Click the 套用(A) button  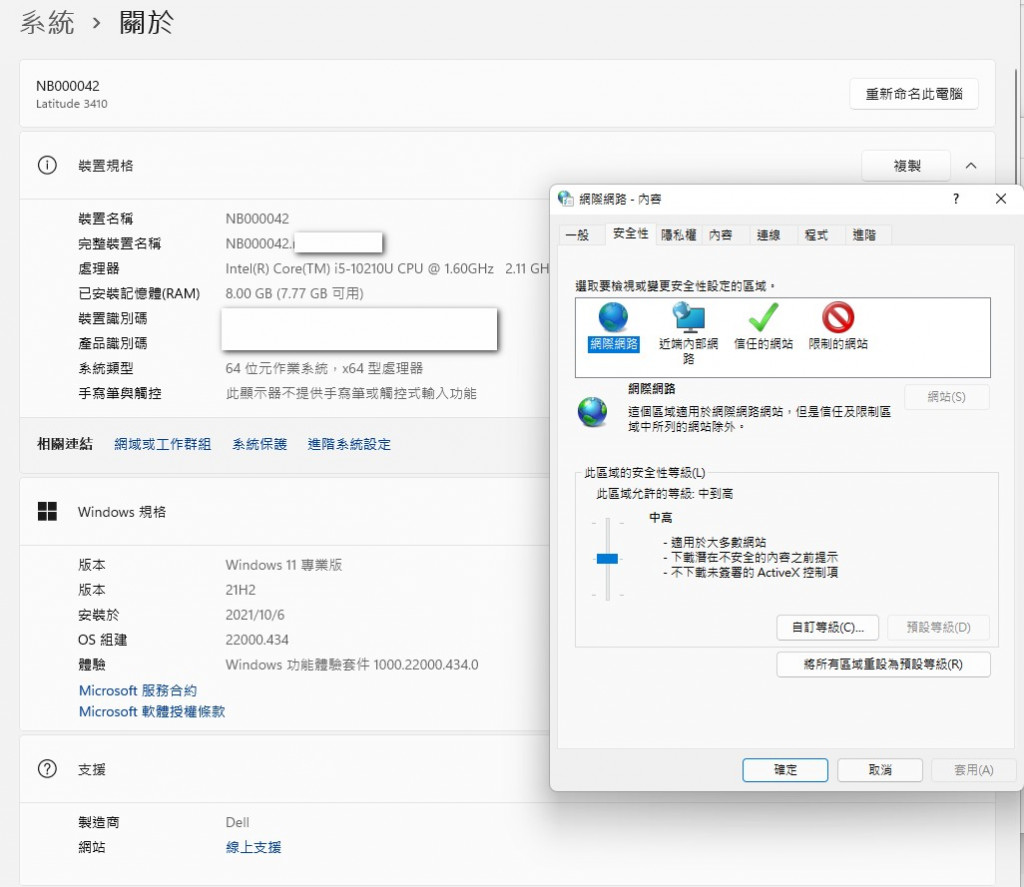tap(973, 770)
